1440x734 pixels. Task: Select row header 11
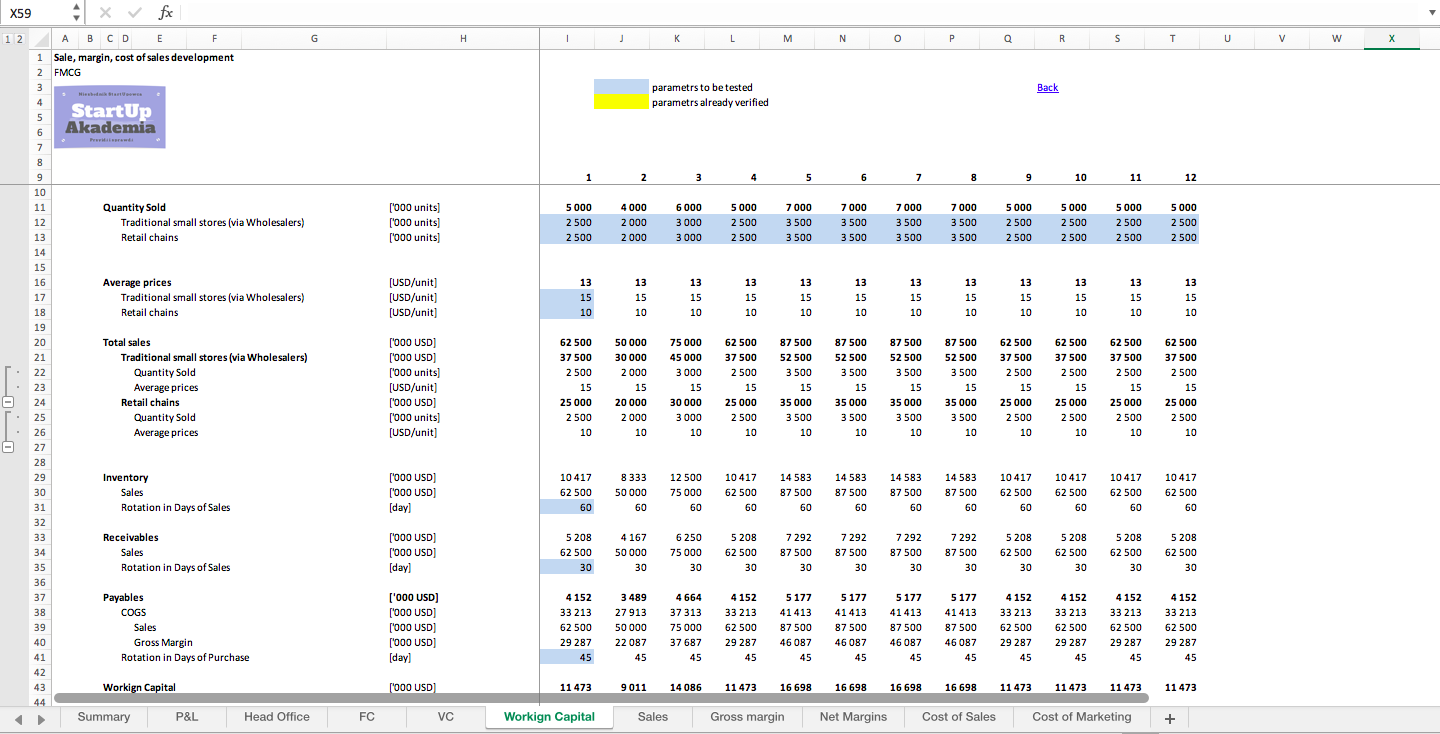(x=40, y=207)
